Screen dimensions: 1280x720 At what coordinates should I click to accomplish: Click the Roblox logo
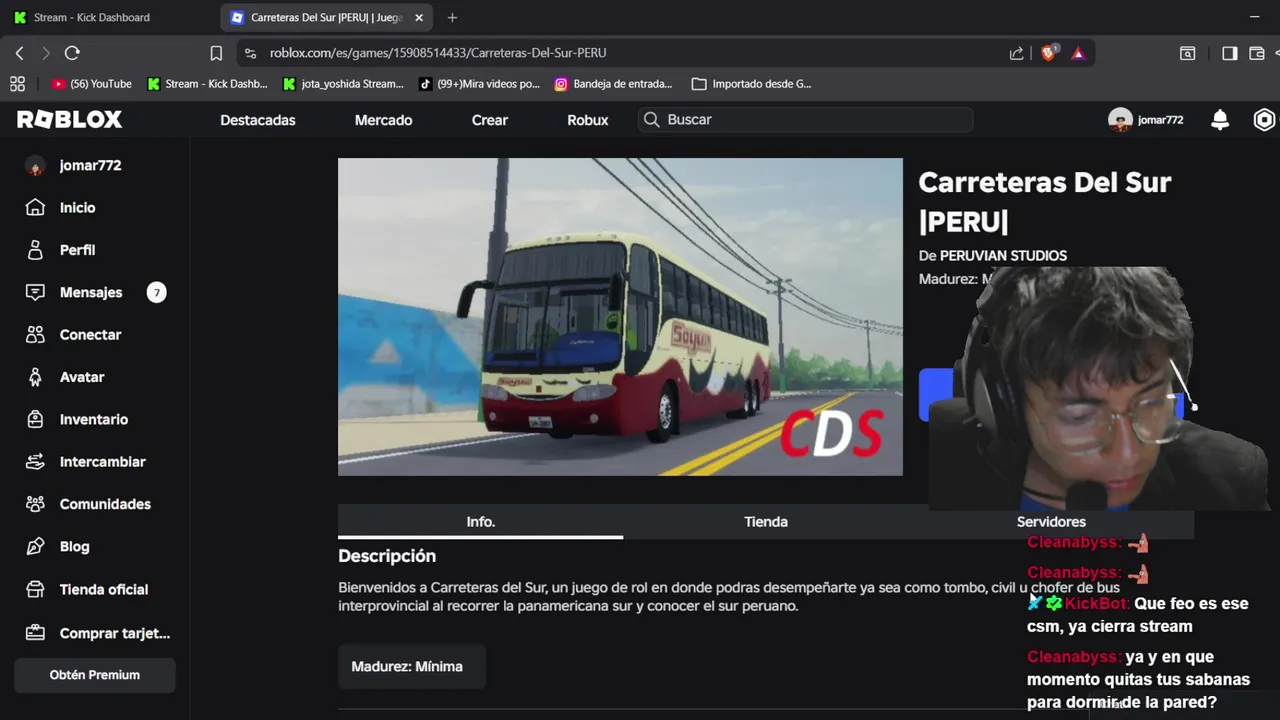69,120
